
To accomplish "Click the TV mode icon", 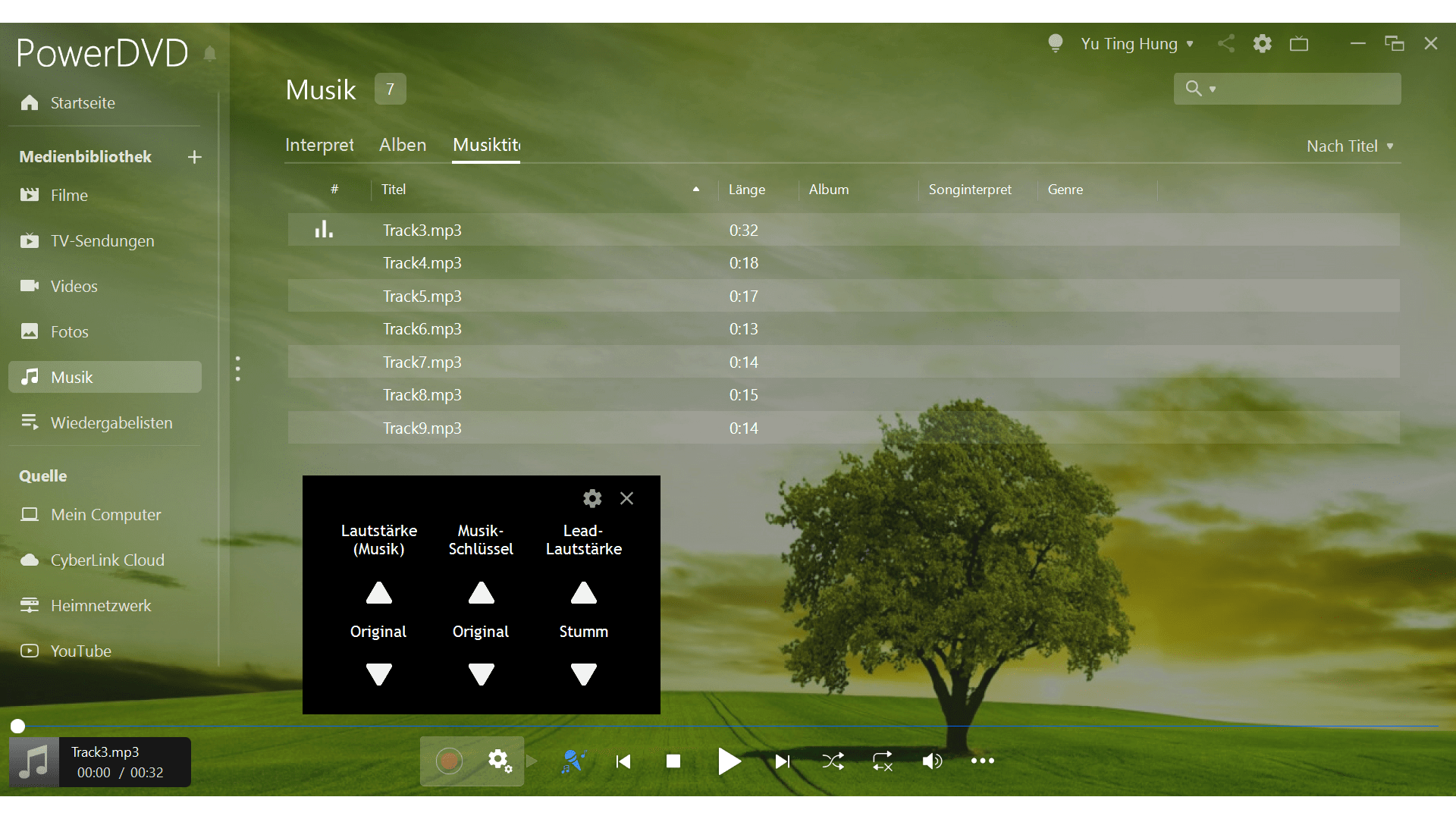I will pyautogui.click(x=1299, y=44).
